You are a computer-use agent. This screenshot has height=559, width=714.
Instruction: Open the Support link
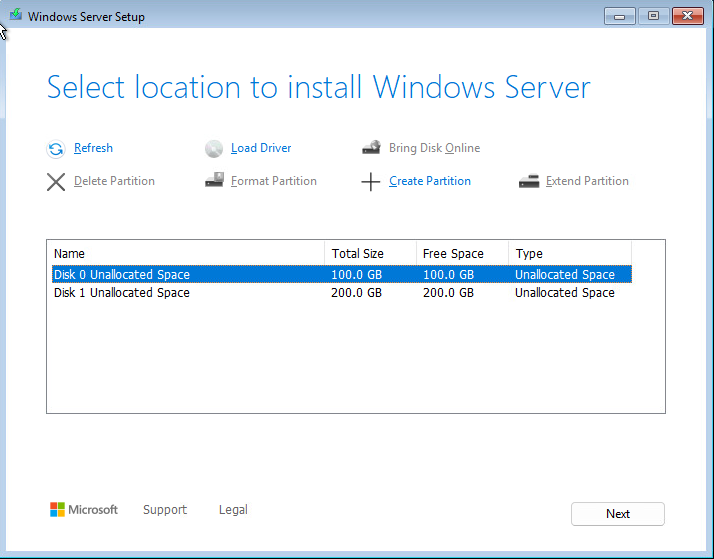pos(165,509)
